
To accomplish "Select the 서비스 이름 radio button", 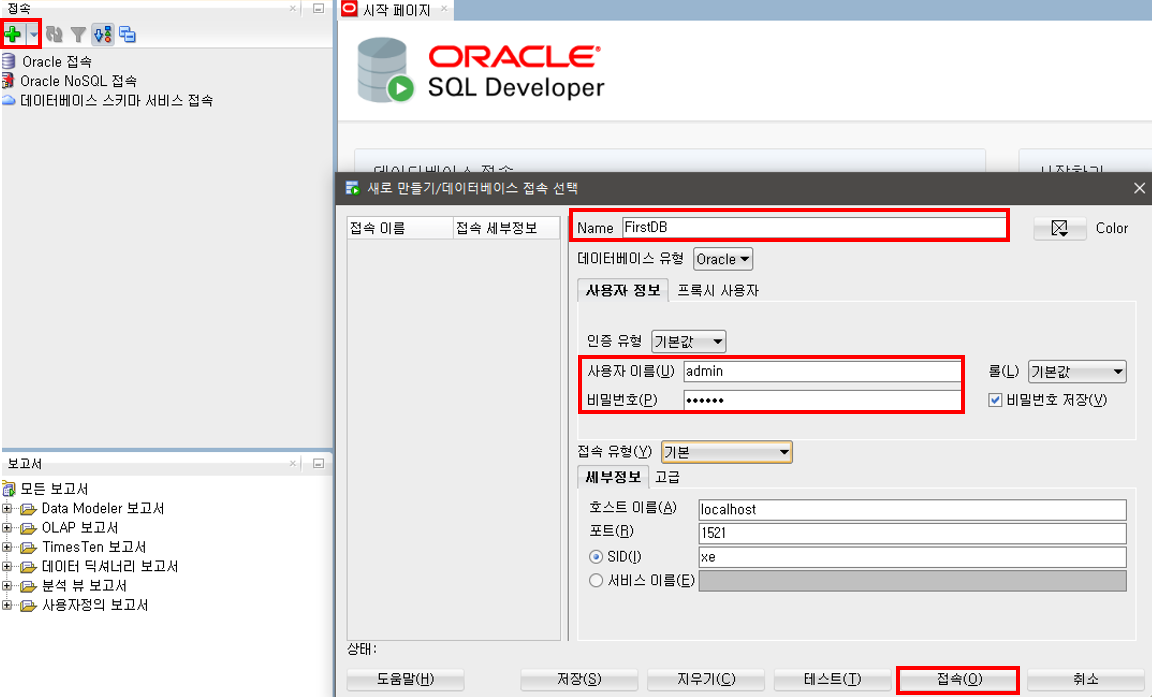I will 596,580.
